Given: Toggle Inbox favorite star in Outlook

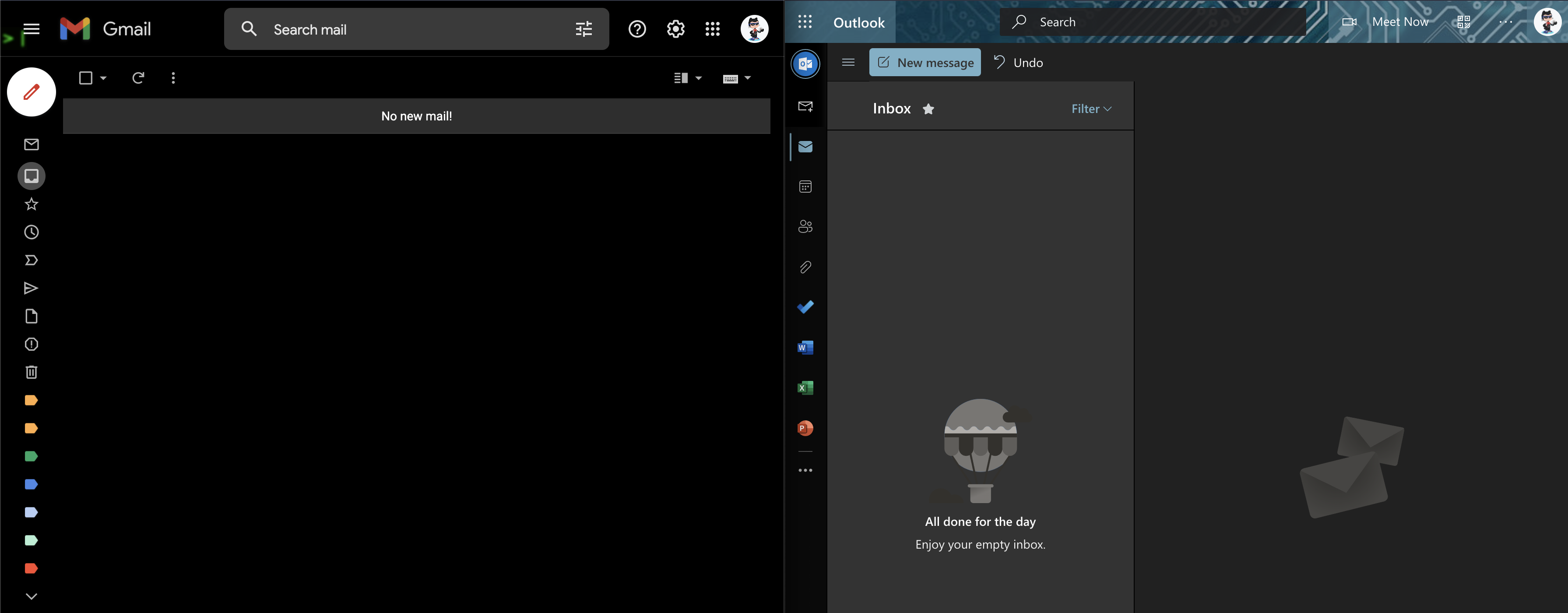Looking at the screenshot, I should point(928,109).
